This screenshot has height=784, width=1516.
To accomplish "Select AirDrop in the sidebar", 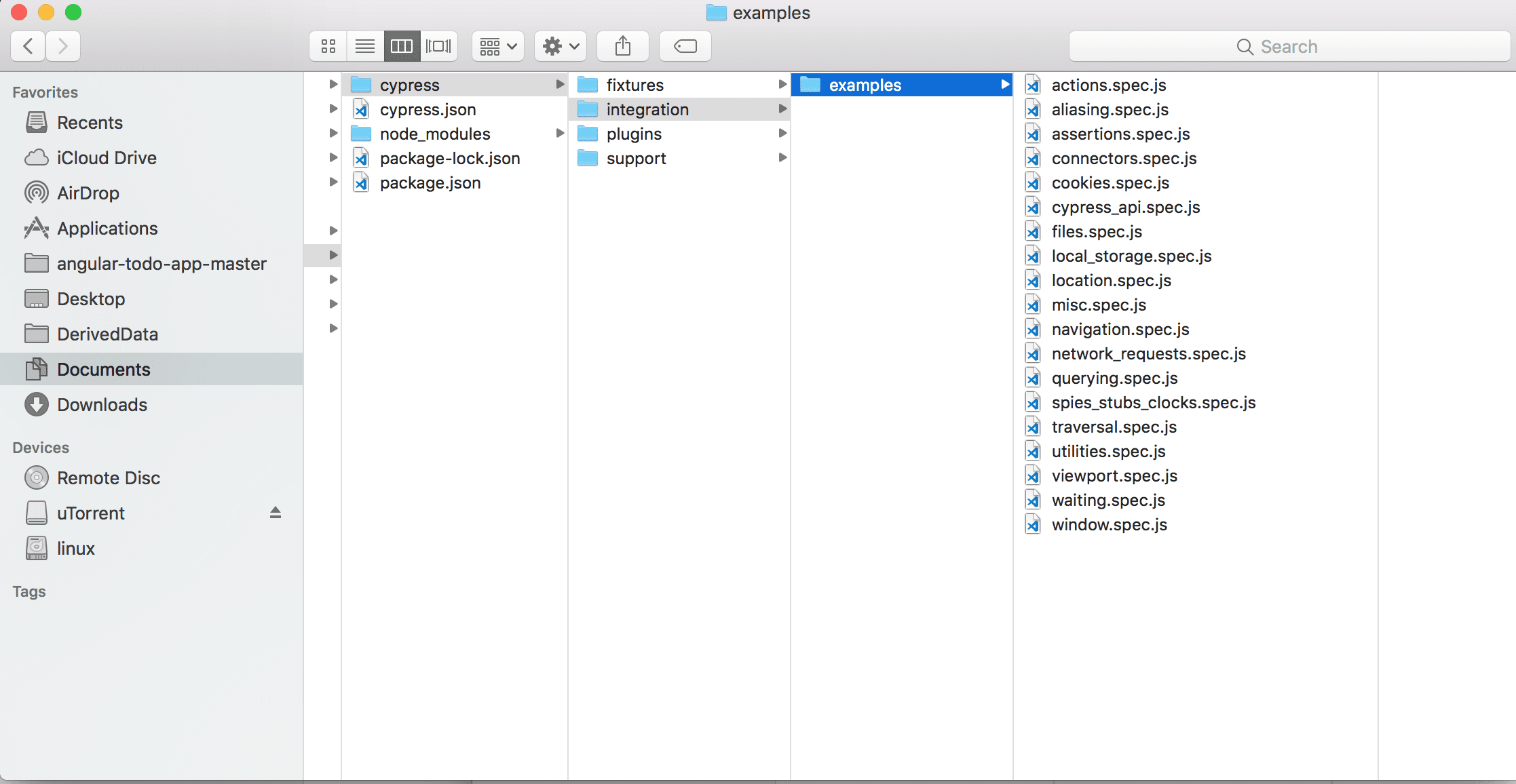I will [x=88, y=193].
